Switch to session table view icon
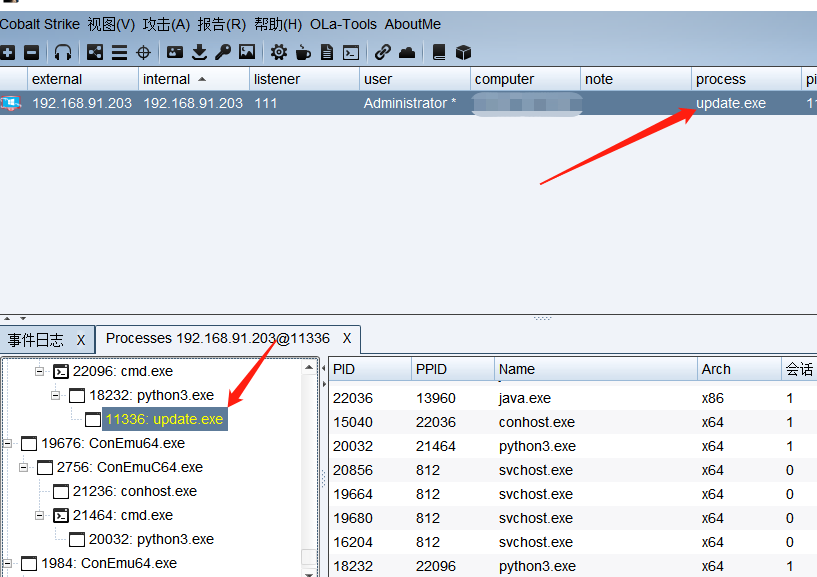Screen dimensions: 817x577 point(119,52)
